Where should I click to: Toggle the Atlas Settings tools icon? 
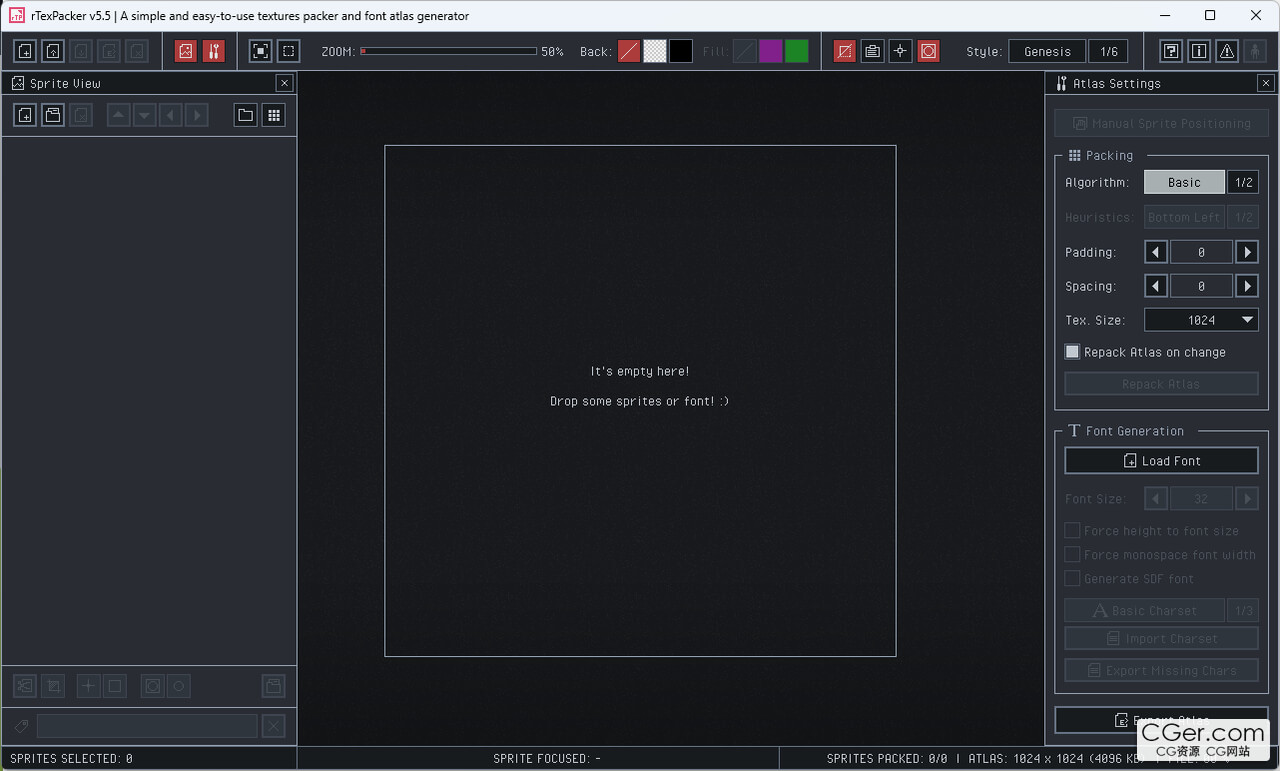(x=213, y=51)
